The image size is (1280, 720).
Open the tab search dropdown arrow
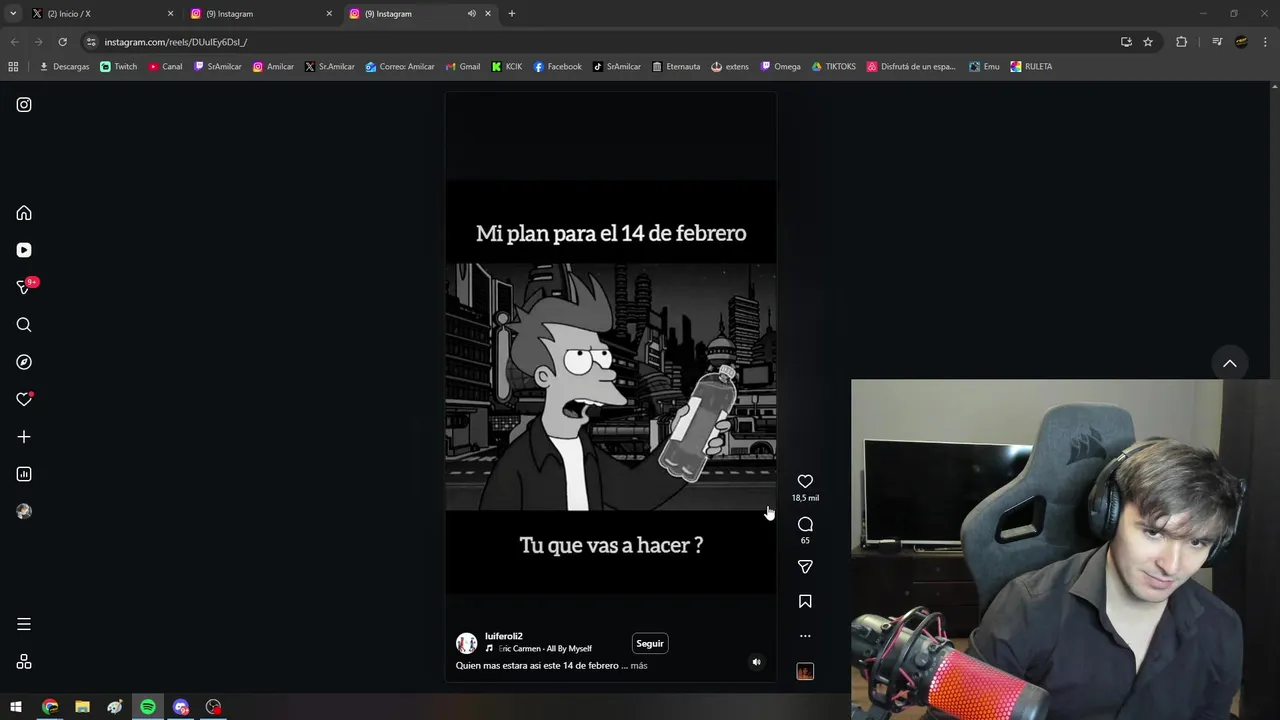pyautogui.click(x=13, y=14)
